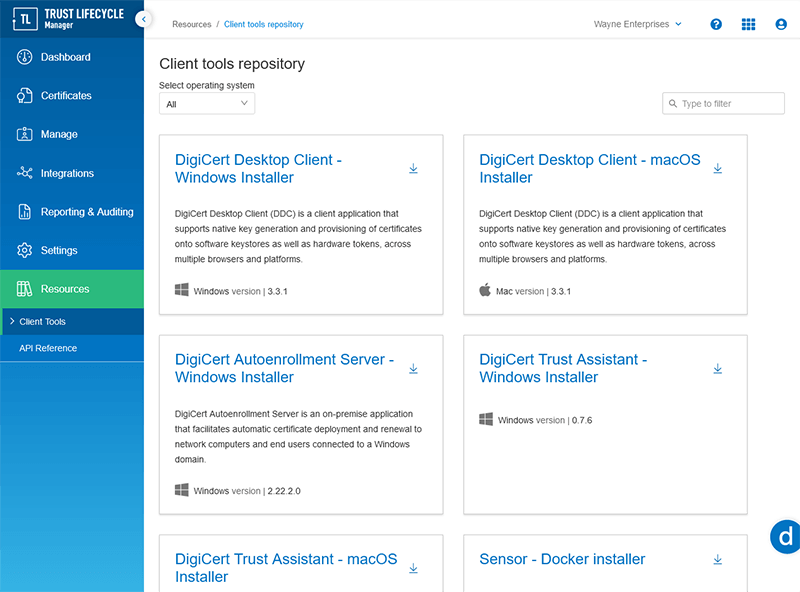800x592 pixels.
Task: Open the user profile icon
Action: [781, 24]
